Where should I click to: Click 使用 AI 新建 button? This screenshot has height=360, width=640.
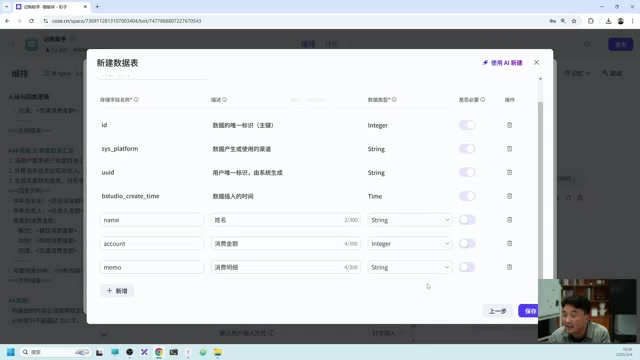pyautogui.click(x=502, y=62)
